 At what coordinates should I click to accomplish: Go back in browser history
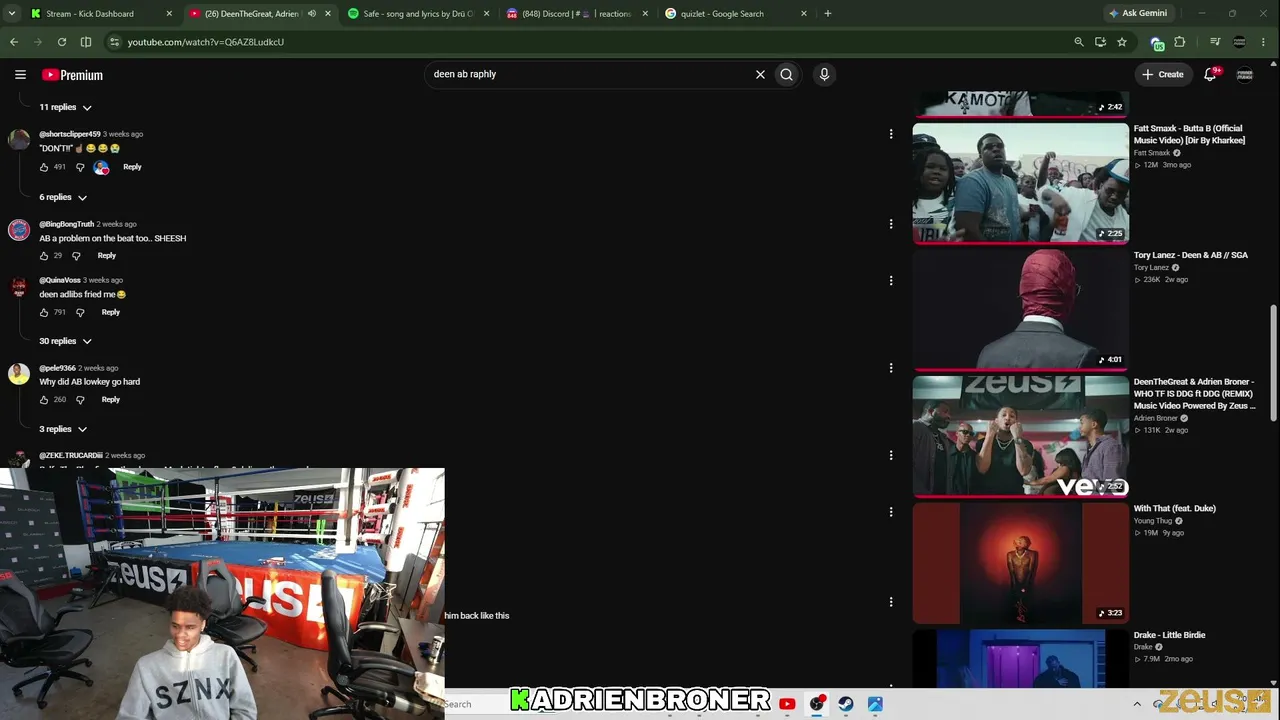[14, 42]
